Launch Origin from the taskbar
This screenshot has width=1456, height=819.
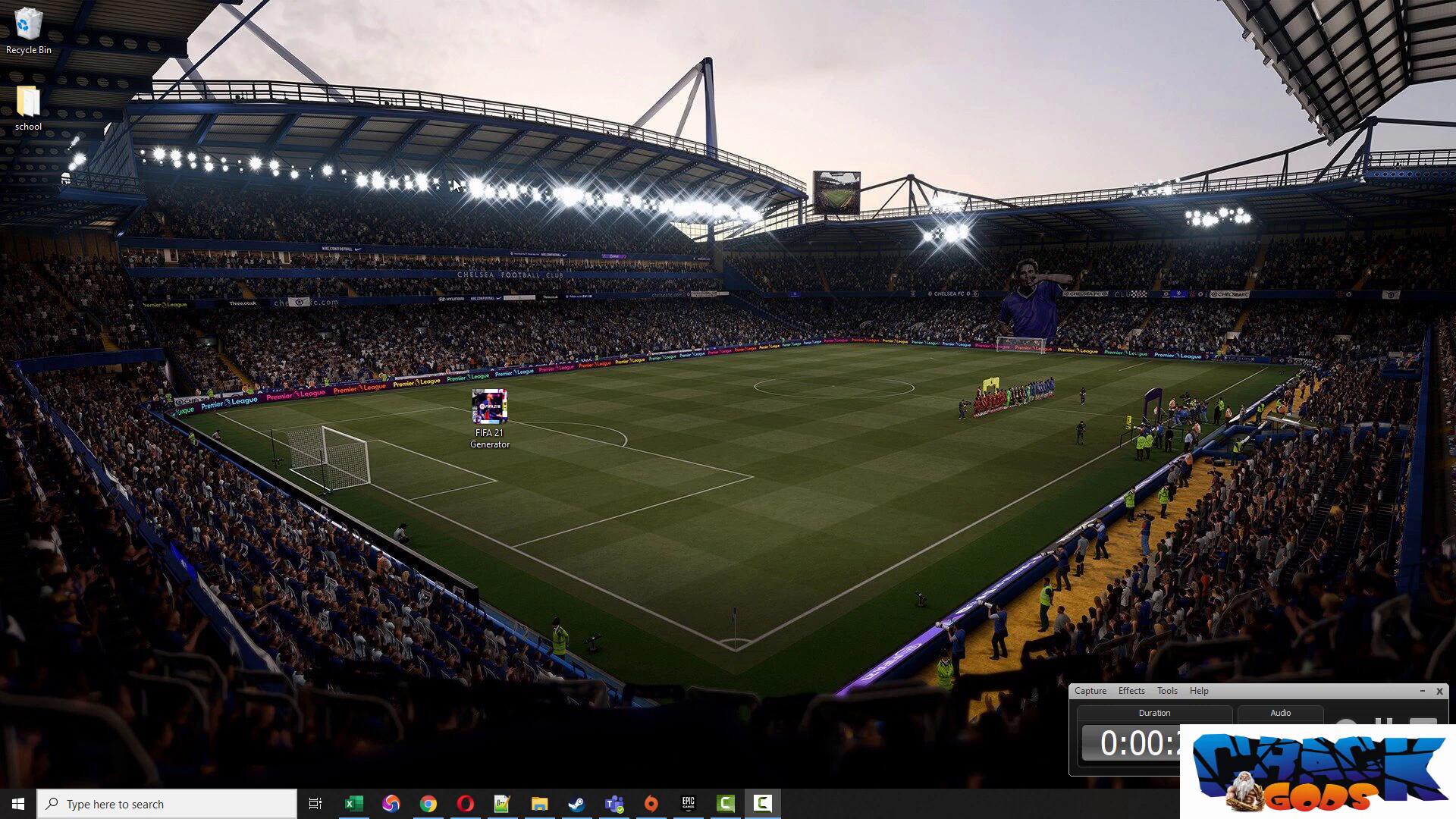click(x=651, y=804)
